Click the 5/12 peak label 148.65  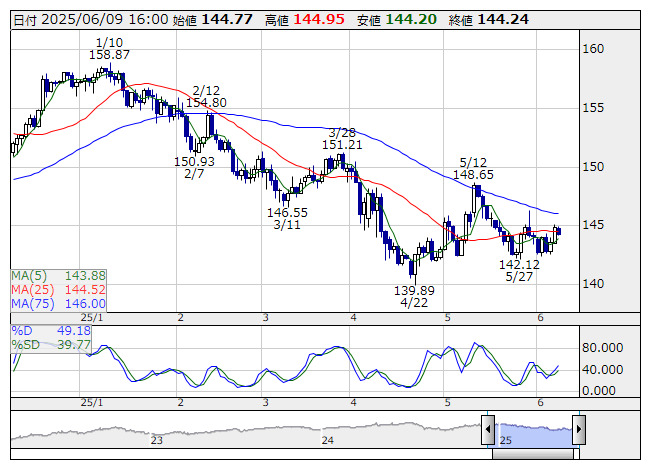click(474, 174)
